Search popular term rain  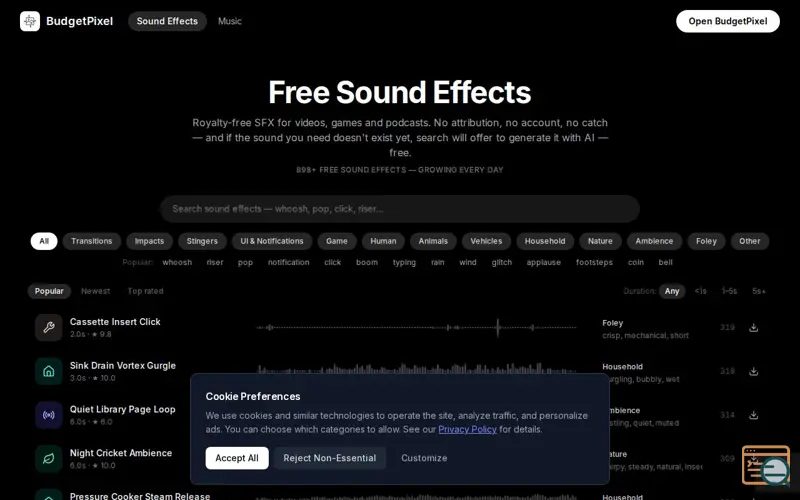coord(437,262)
